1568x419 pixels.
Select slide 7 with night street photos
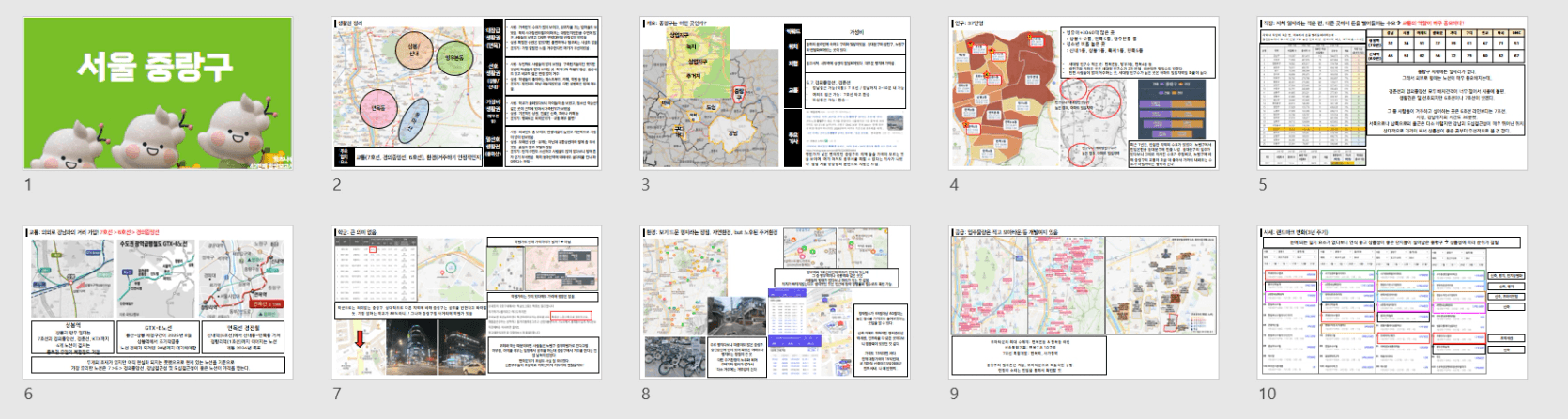(467, 303)
